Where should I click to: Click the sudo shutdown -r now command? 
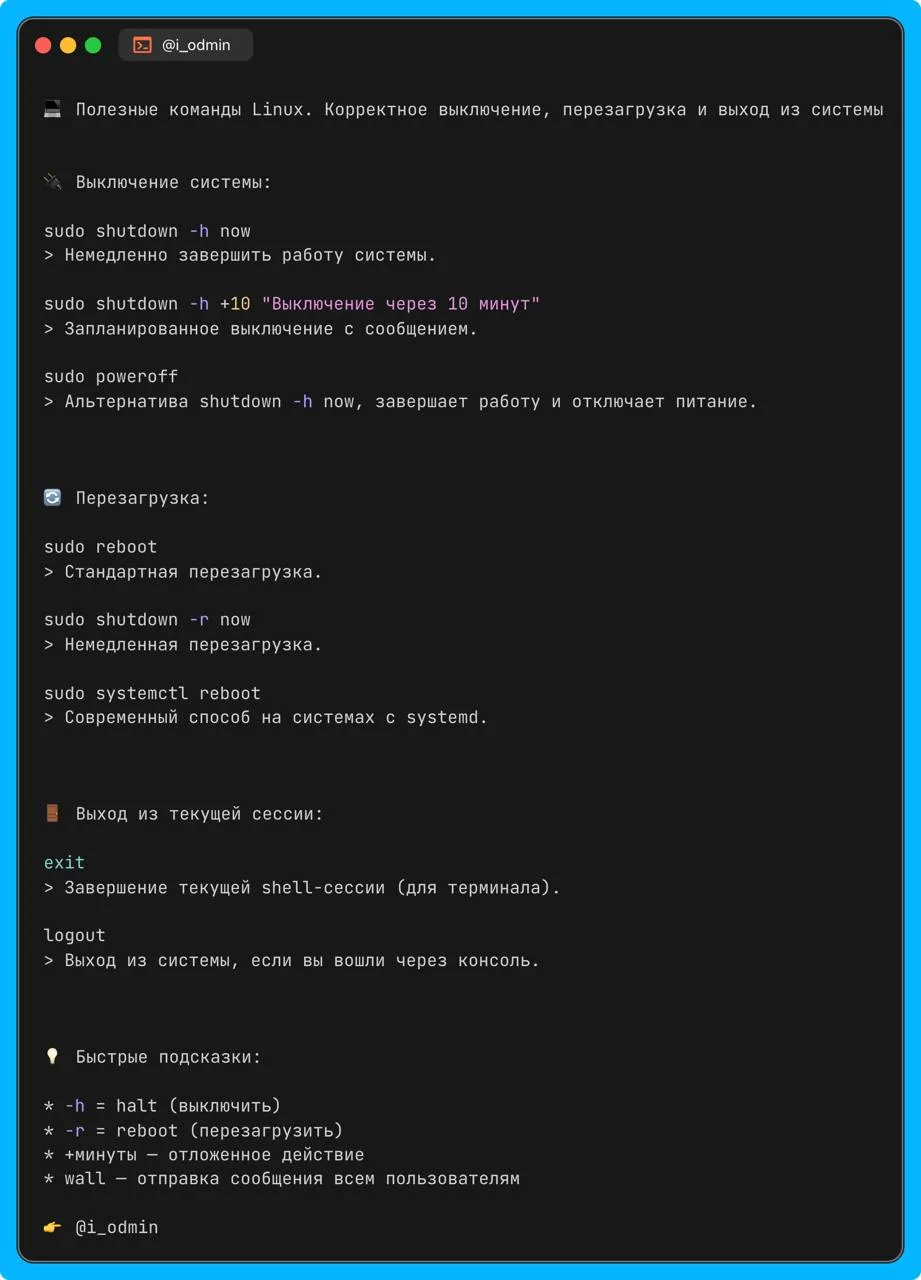click(147, 620)
